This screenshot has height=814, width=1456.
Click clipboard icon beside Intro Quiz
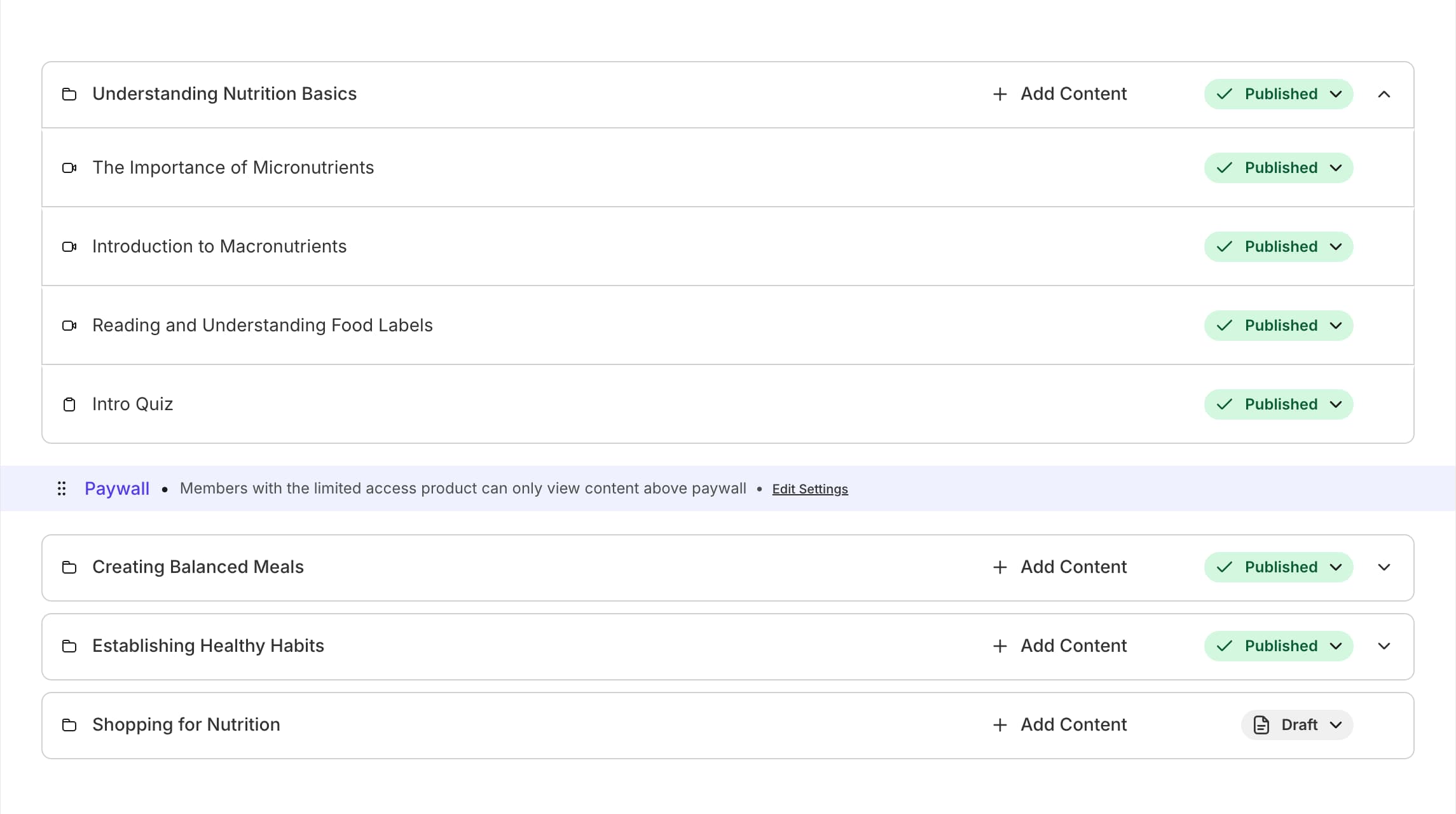coord(69,404)
